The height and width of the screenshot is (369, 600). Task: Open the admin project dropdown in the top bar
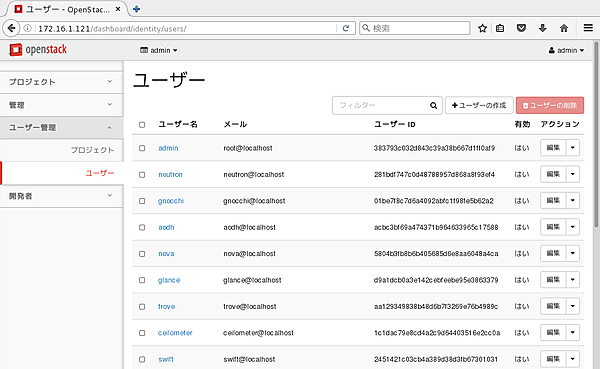pyautogui.click(x=159, y=50)
